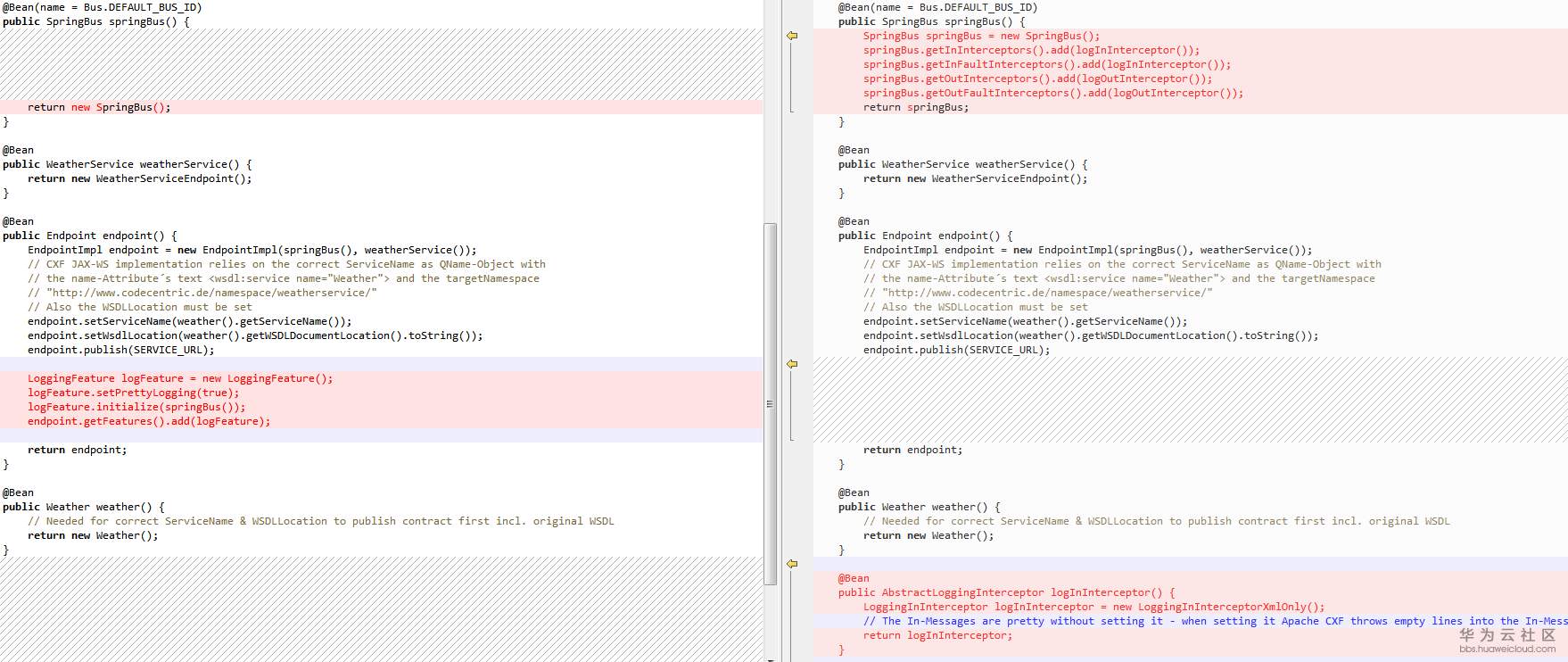Click 'return new SpringBus();' in left pane

99,107
